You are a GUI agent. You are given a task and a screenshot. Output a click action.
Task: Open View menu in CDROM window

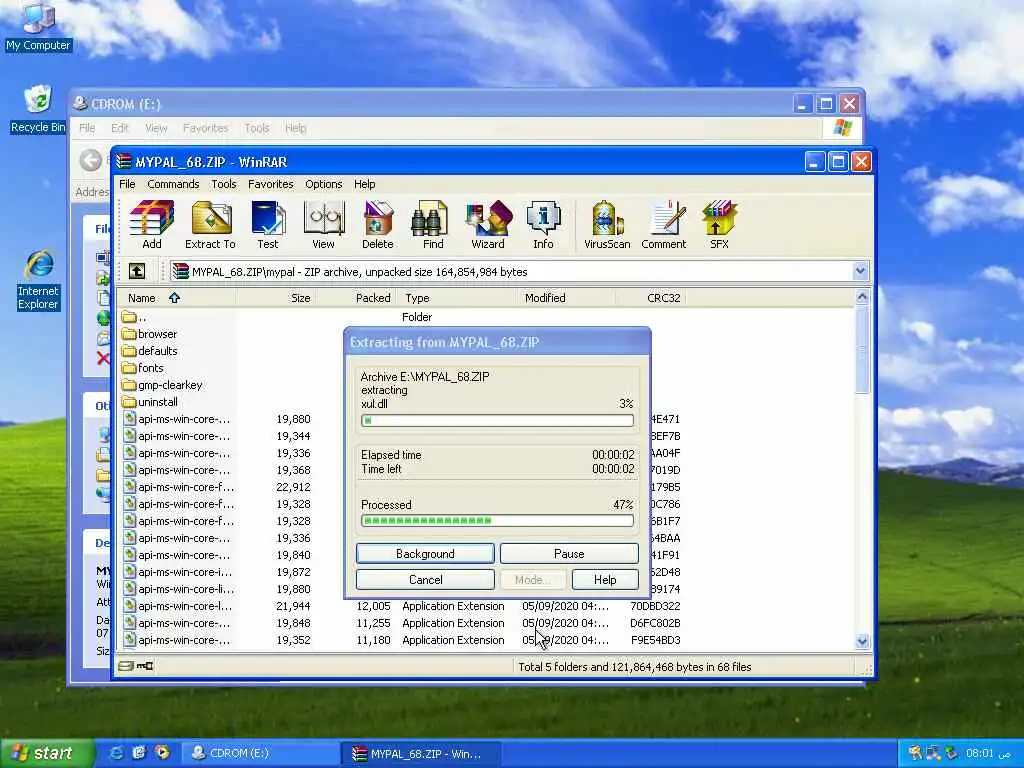pyautogui.click(x=156, y=128)
